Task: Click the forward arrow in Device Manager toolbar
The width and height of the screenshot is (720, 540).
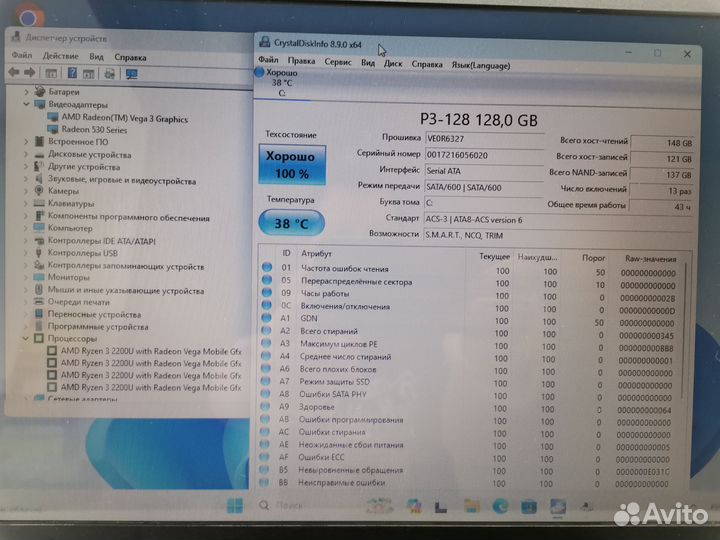Action: 30,73
